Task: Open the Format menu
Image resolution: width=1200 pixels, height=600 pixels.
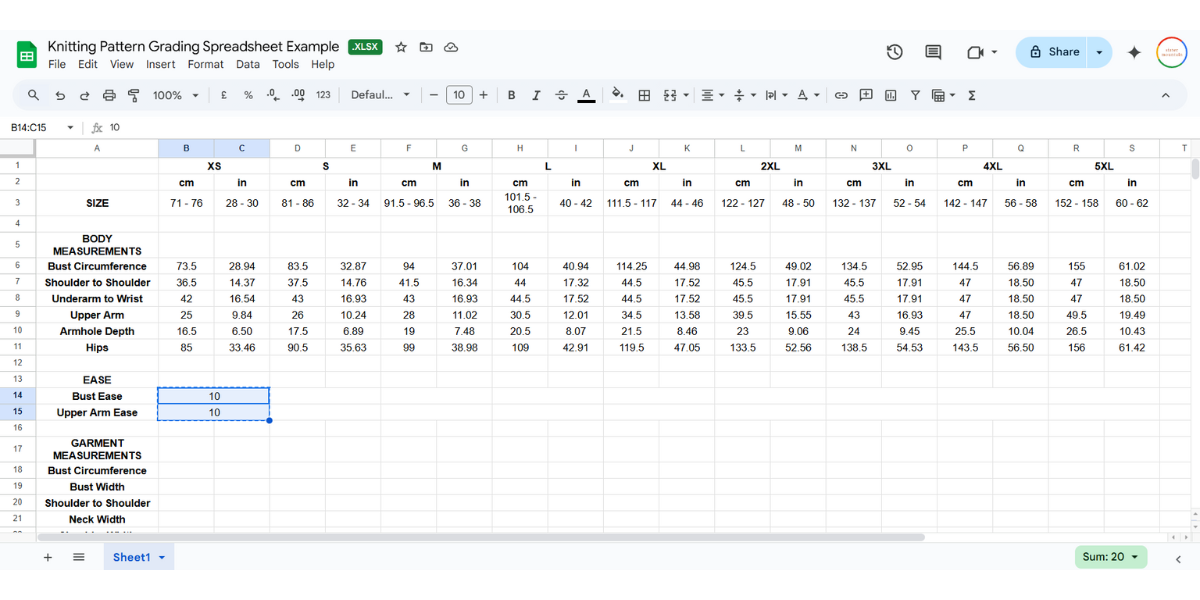Action: (x=206, y=64)
